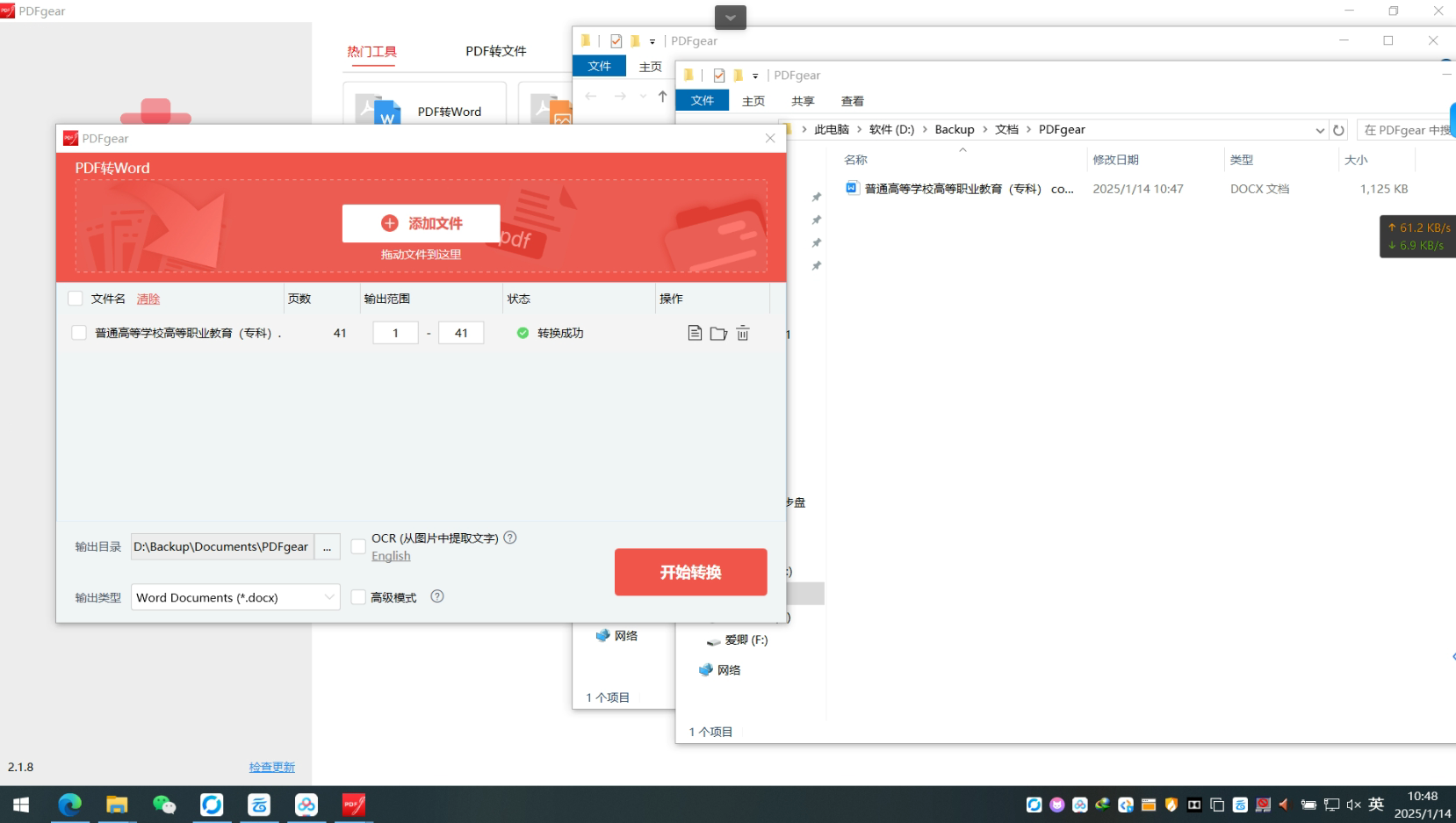Image resolution: width=1456 pixels, height=823 pixels.
Task: Toggle the select-all checkbox beside 文件名
Action: pos(76,299)
